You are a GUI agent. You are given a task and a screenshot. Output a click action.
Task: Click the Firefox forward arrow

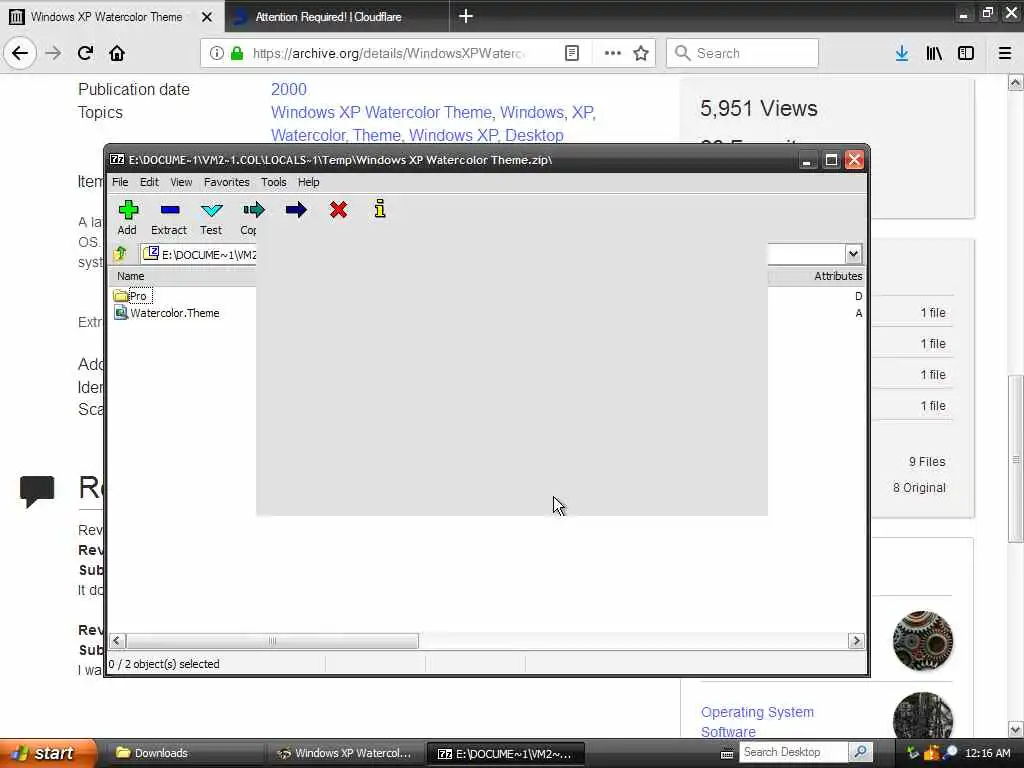[x=54, y=53]
